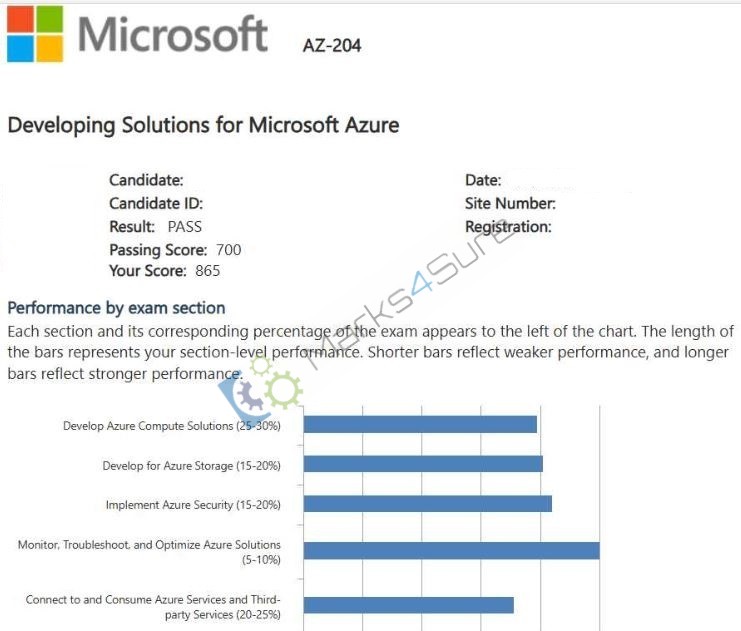
Task: Click the Implement Azure Security (15-20%) label
Action: 193,505
